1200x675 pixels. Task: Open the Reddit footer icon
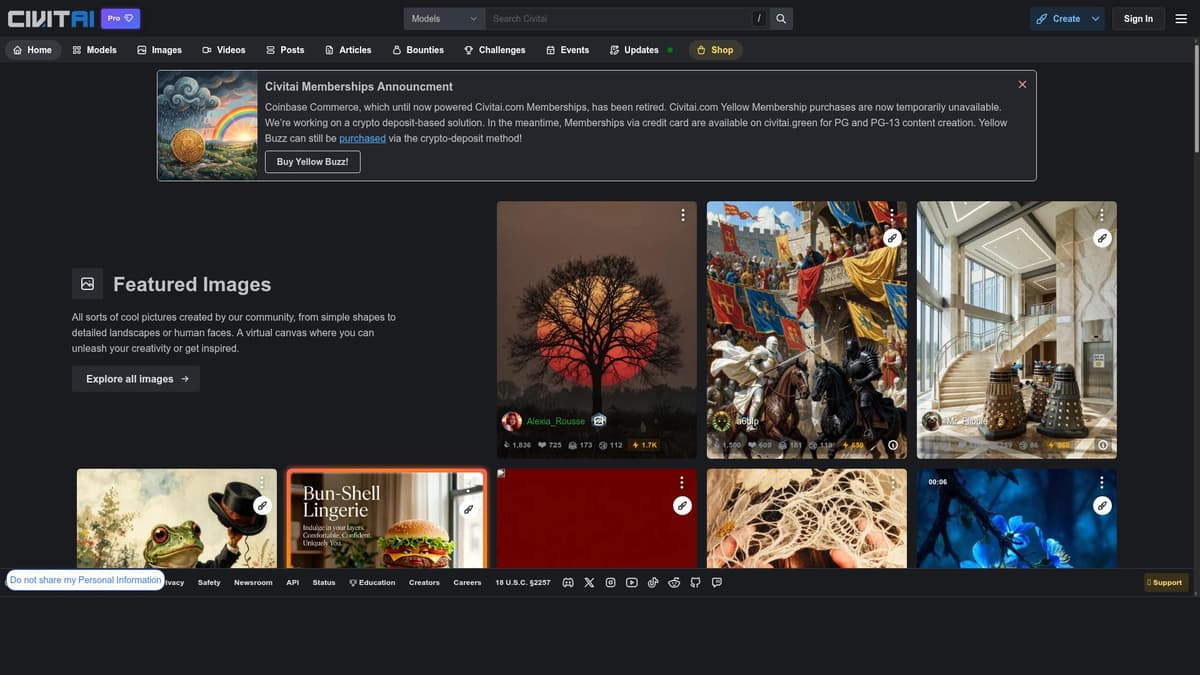[x=674, y=582]
